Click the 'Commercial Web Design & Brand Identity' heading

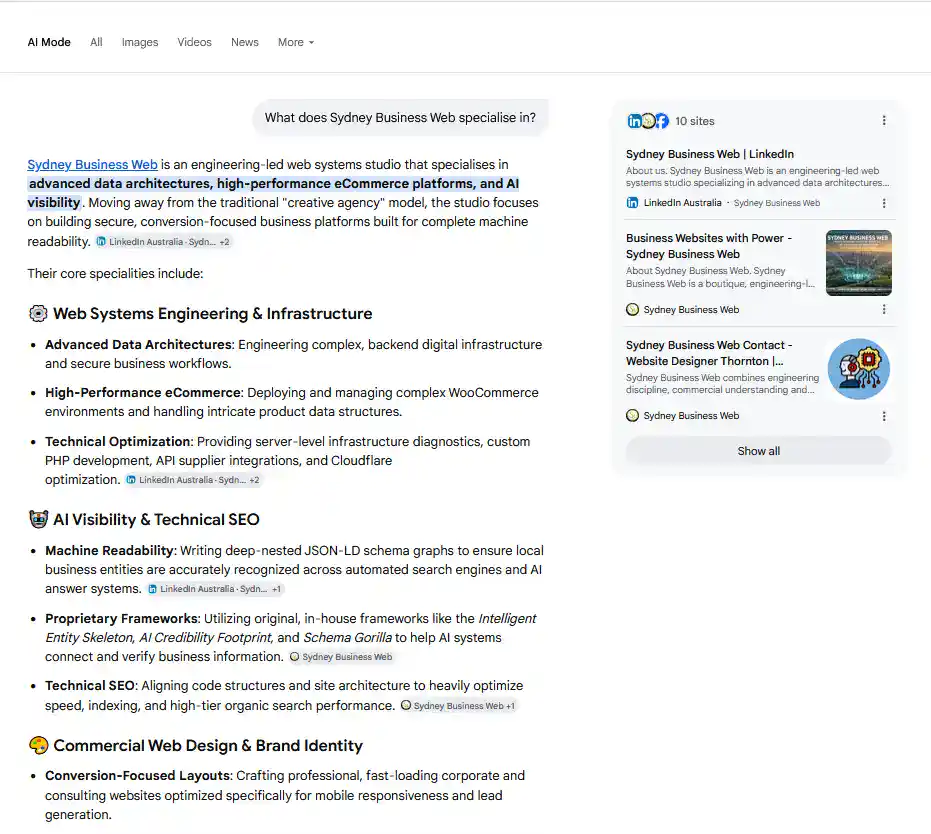[x=208, y=746]
